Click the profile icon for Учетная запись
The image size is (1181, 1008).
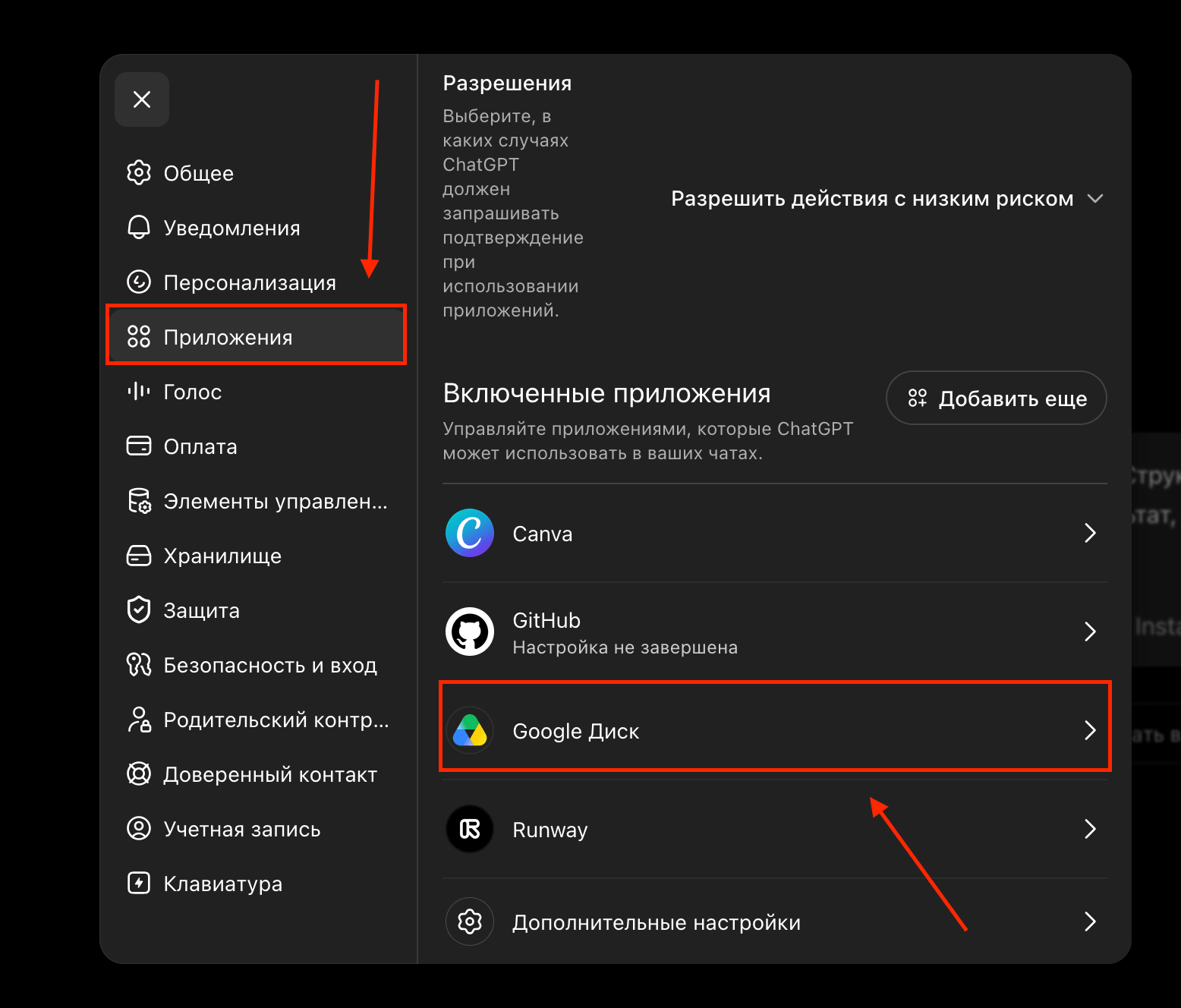tap(139, 829)
